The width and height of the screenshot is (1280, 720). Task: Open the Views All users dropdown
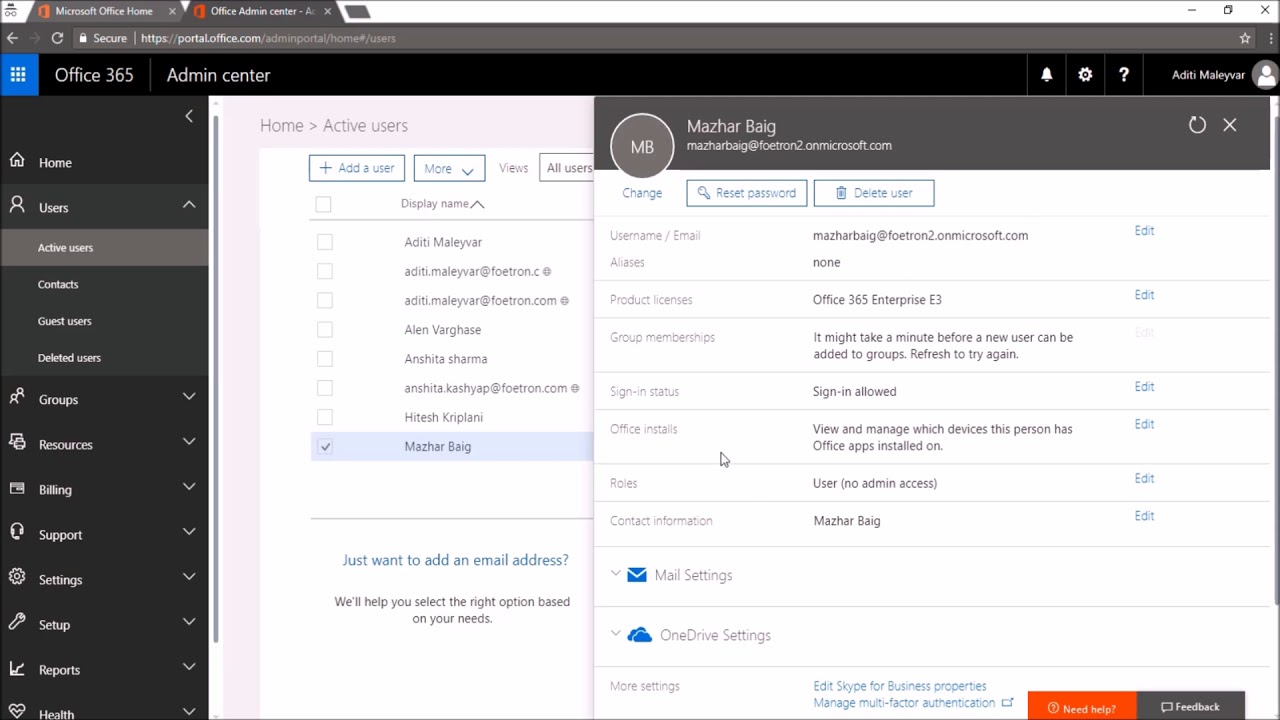[x=567, y=168]
